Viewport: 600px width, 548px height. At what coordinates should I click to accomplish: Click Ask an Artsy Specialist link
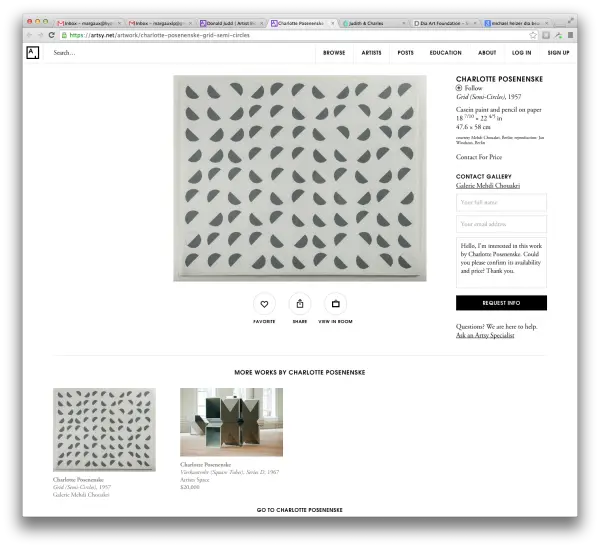coord(485,335)
